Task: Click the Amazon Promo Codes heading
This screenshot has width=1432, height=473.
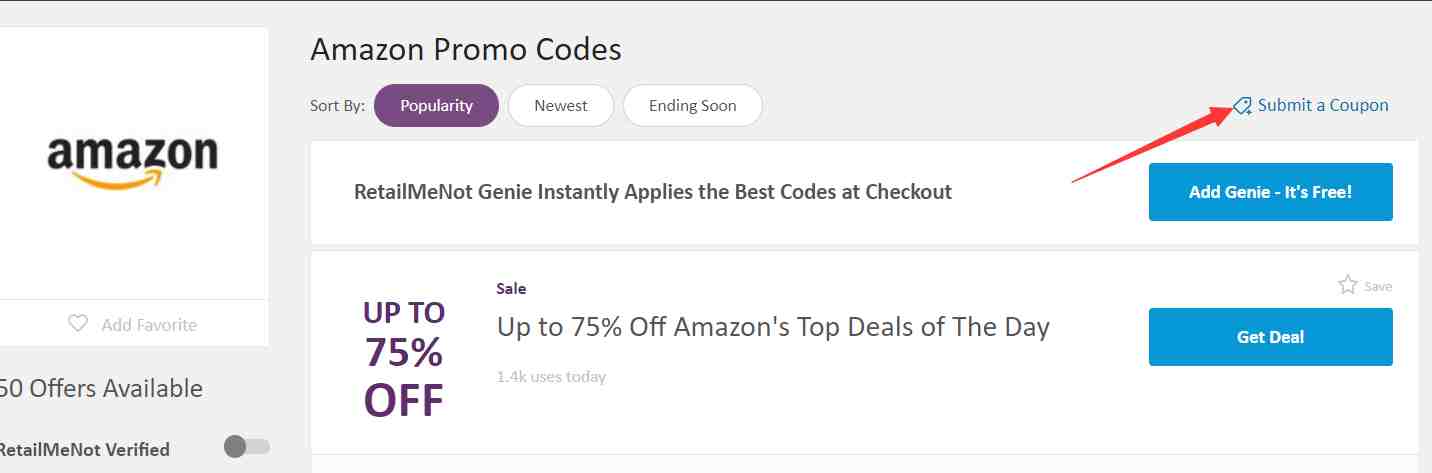Action: point(466,49)
